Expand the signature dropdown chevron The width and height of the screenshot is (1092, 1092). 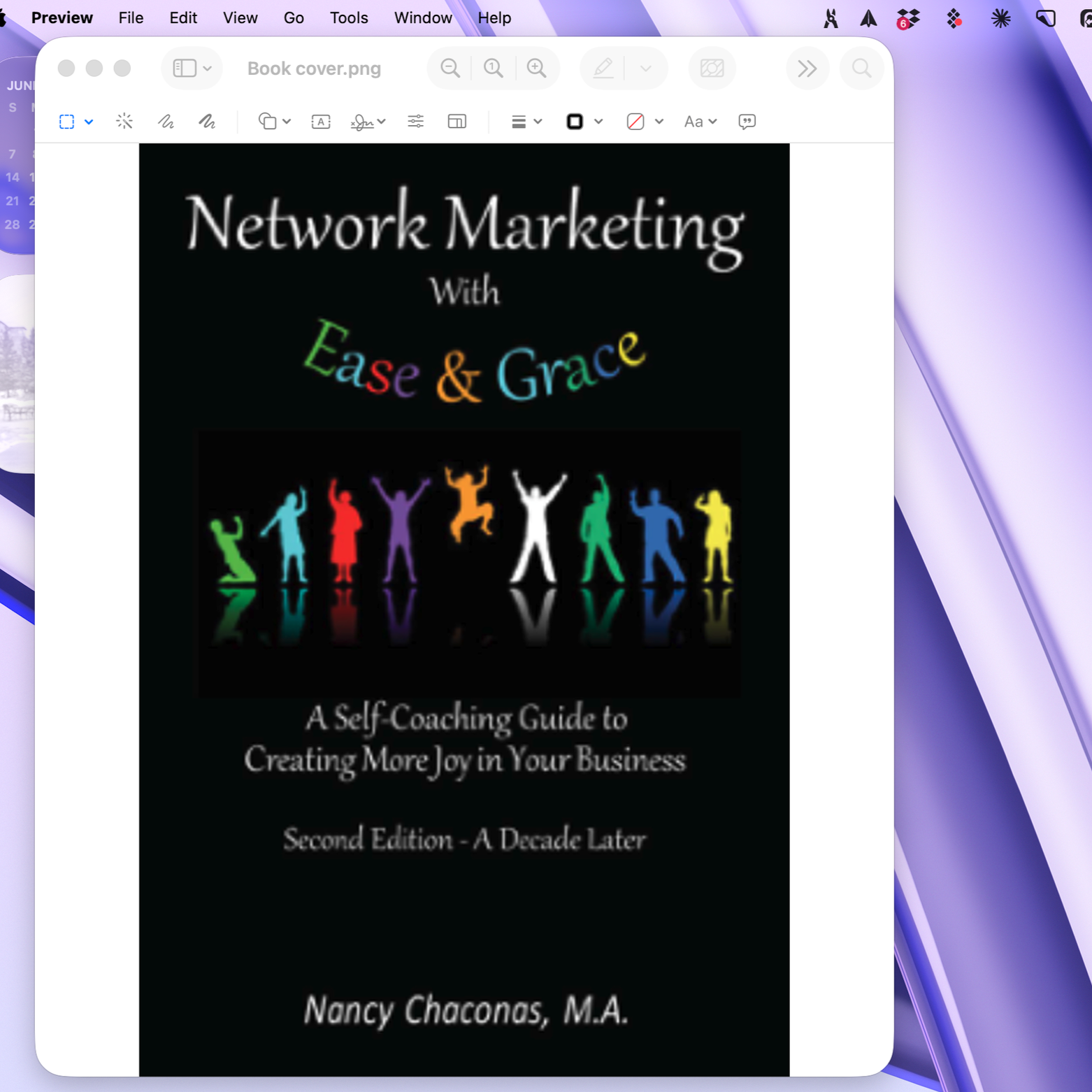[x=382, y=122]
